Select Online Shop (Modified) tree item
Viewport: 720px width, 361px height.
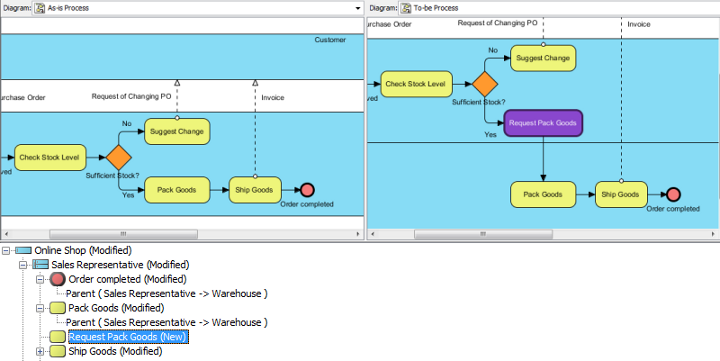click(x=83, y=251)
